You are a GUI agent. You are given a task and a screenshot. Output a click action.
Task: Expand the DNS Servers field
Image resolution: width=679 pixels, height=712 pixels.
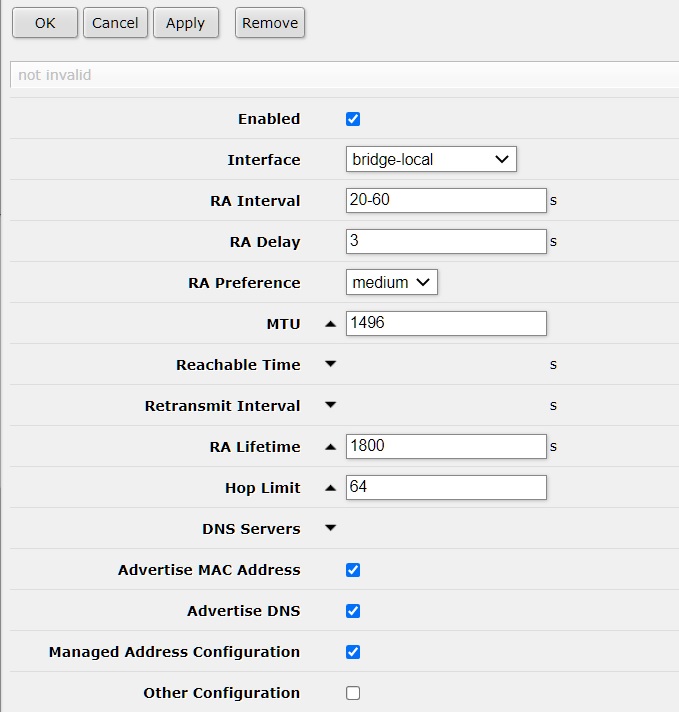point(331,529)
